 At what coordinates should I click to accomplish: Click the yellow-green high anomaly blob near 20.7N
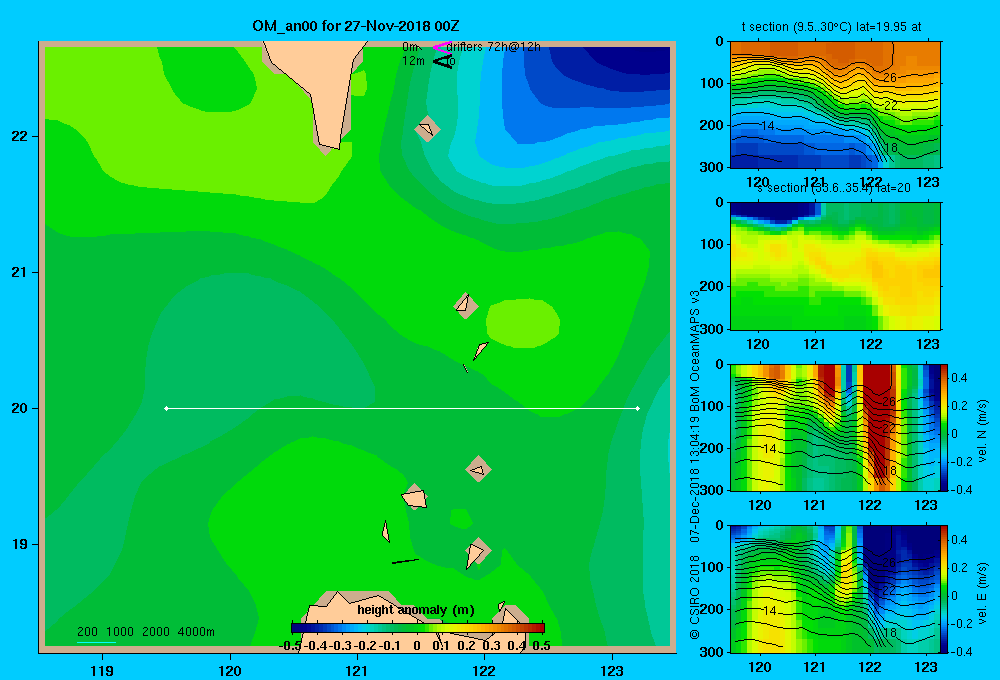click(523, 323)
